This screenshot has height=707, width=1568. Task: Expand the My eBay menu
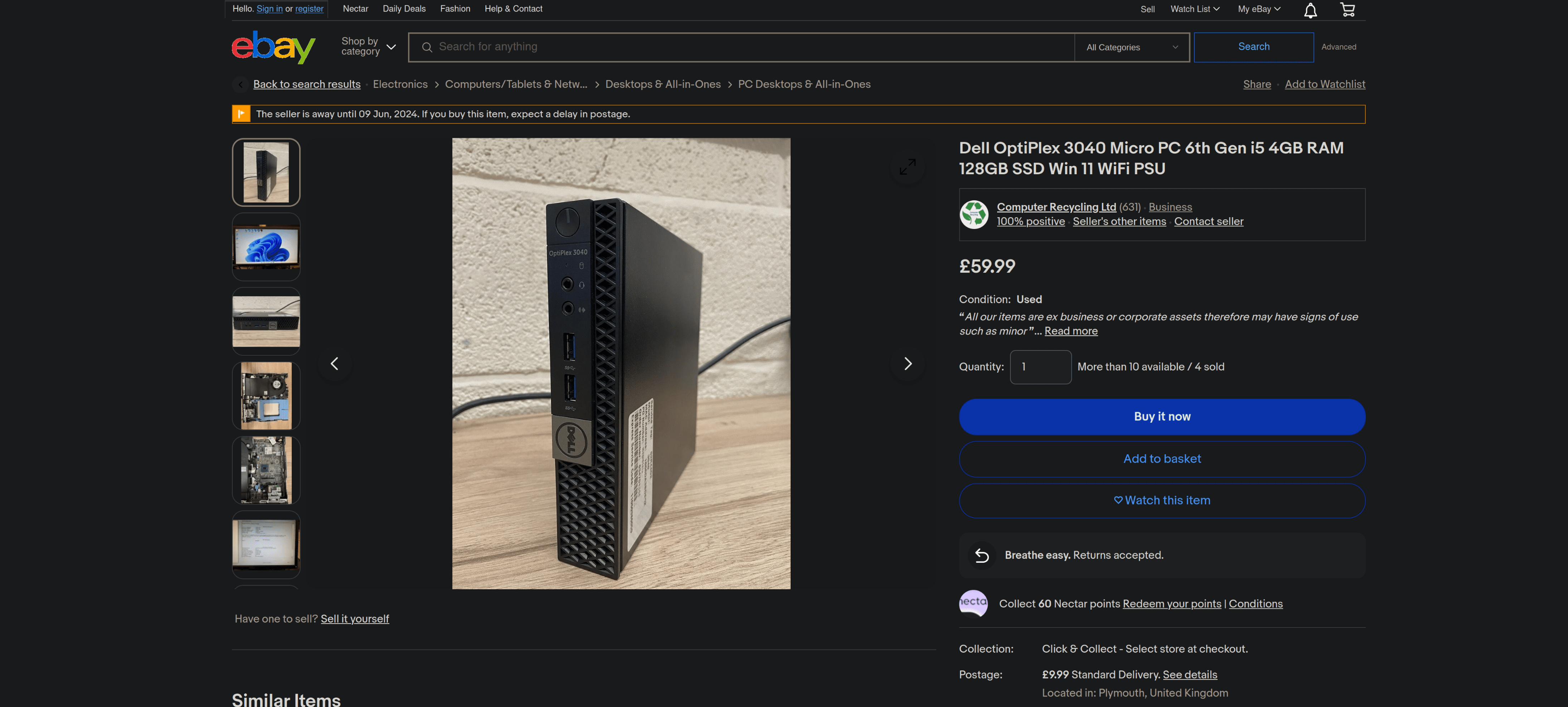point(1259,9)
